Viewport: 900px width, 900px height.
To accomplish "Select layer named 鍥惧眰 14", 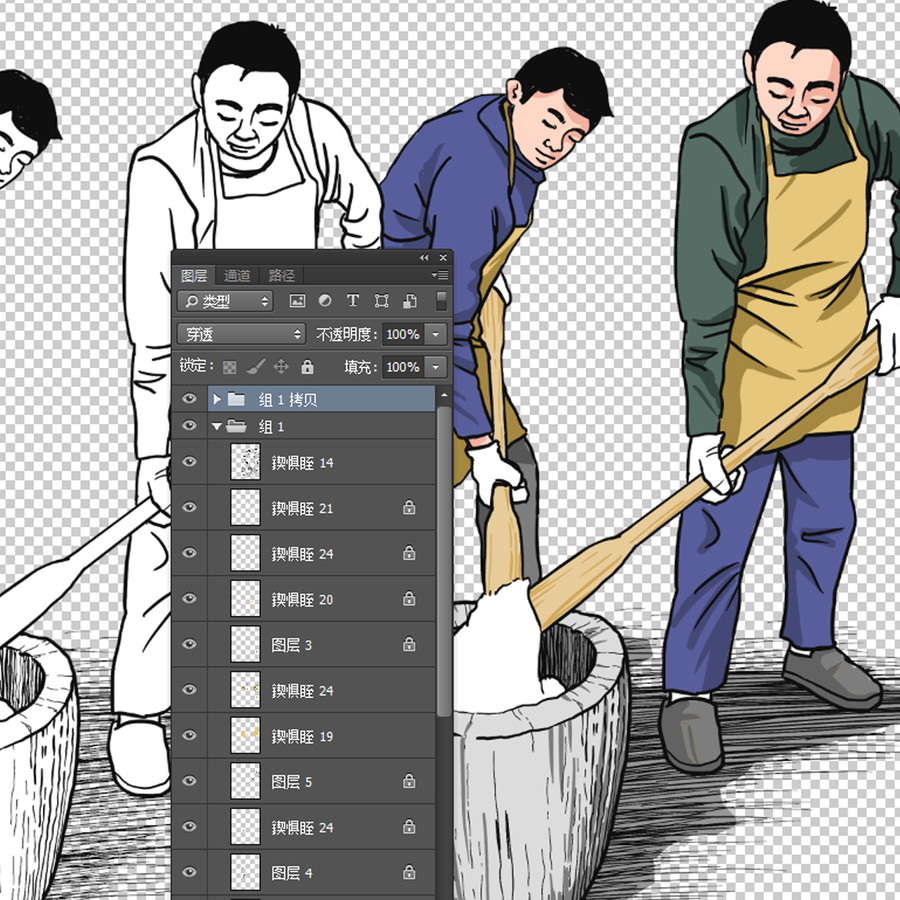I will point(302,463).
